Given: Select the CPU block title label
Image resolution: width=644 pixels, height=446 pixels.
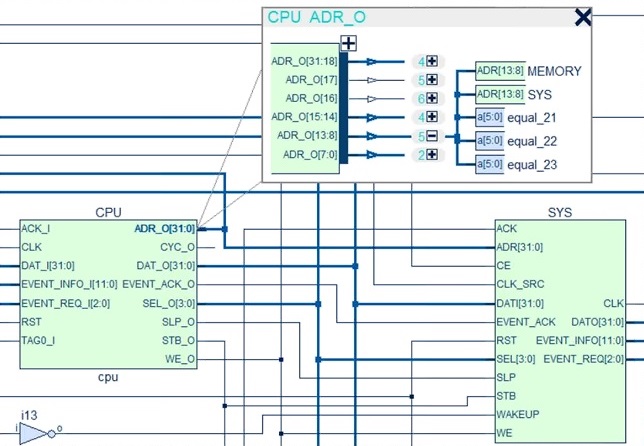Looking at the screenshot, I should (x=108, y=212).
